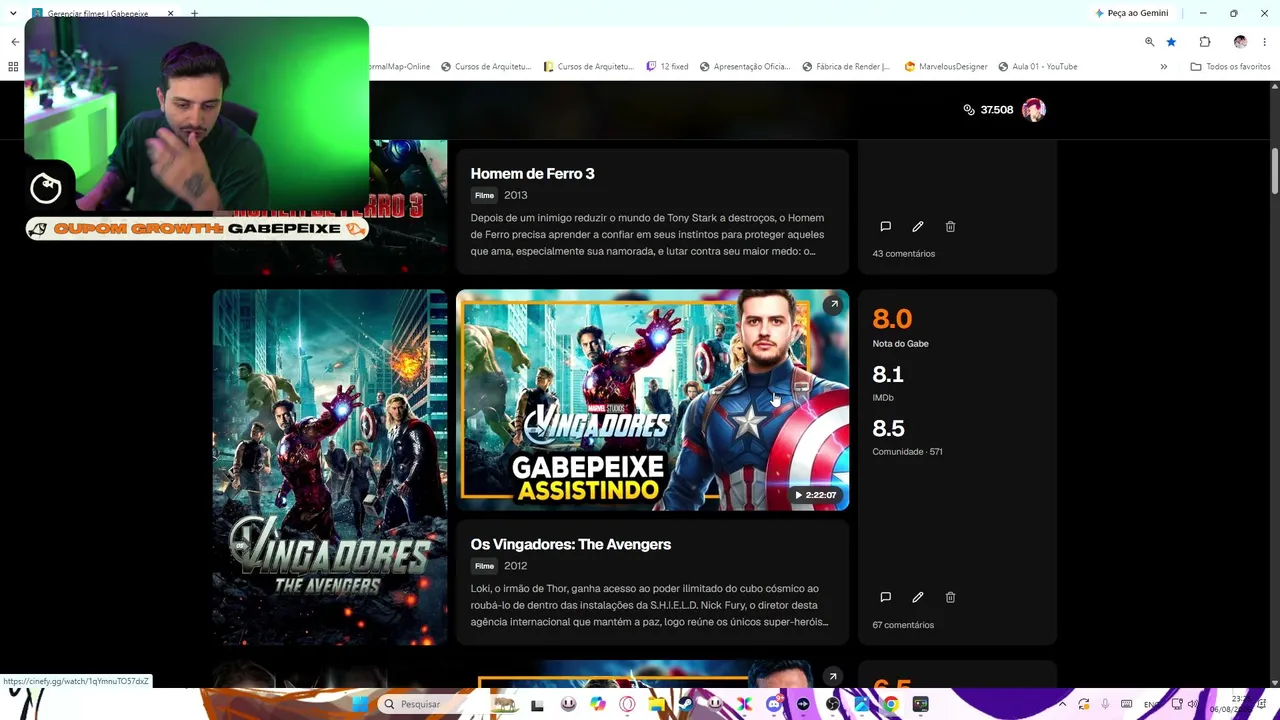Open the Vingadores movie poster

pos(329,467)
